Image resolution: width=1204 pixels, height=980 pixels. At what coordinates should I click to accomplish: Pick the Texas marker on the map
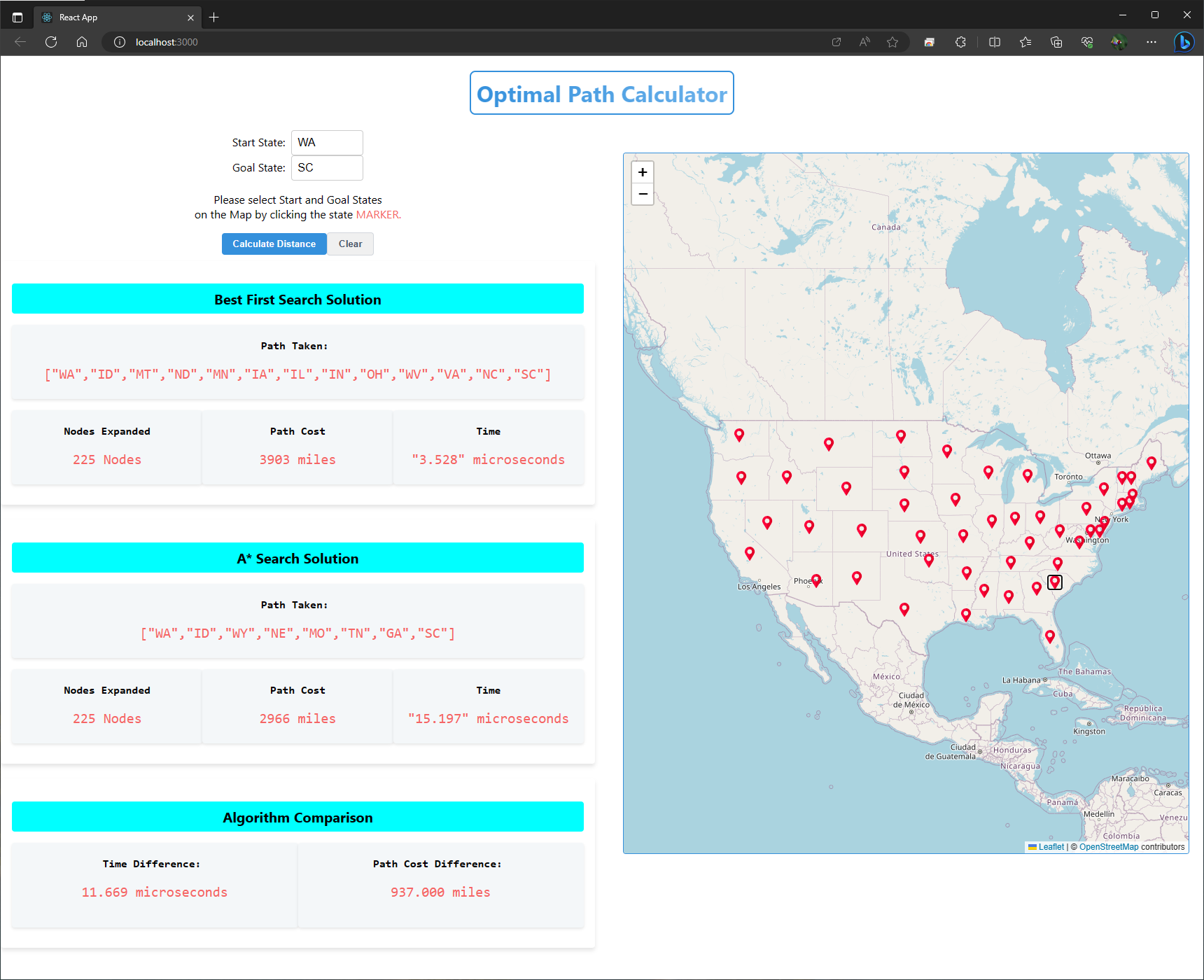[x=904, y=609]
